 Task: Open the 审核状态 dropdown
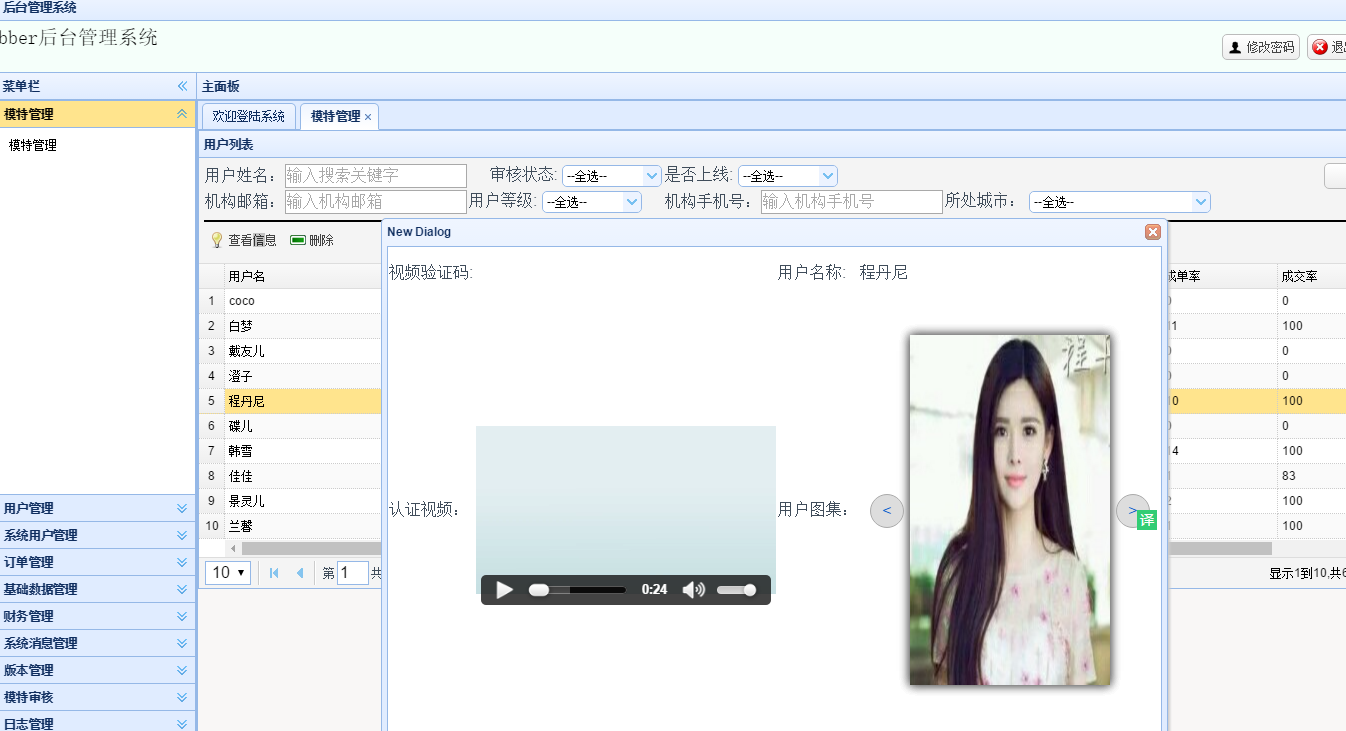[x=611, y=176]
